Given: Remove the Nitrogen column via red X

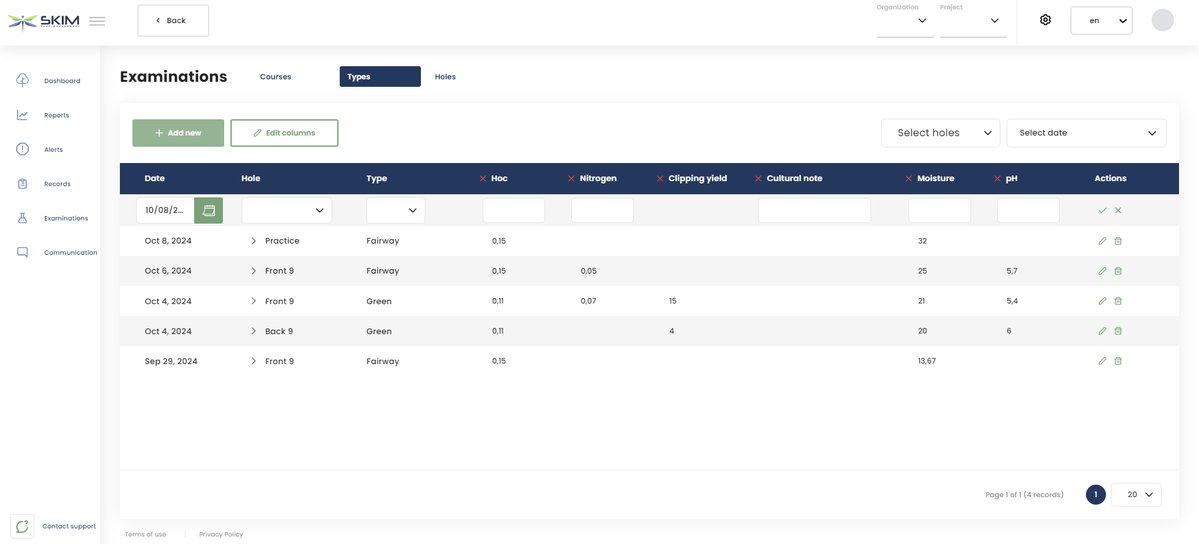Looking at the screenshot, I should pos(571,178).
